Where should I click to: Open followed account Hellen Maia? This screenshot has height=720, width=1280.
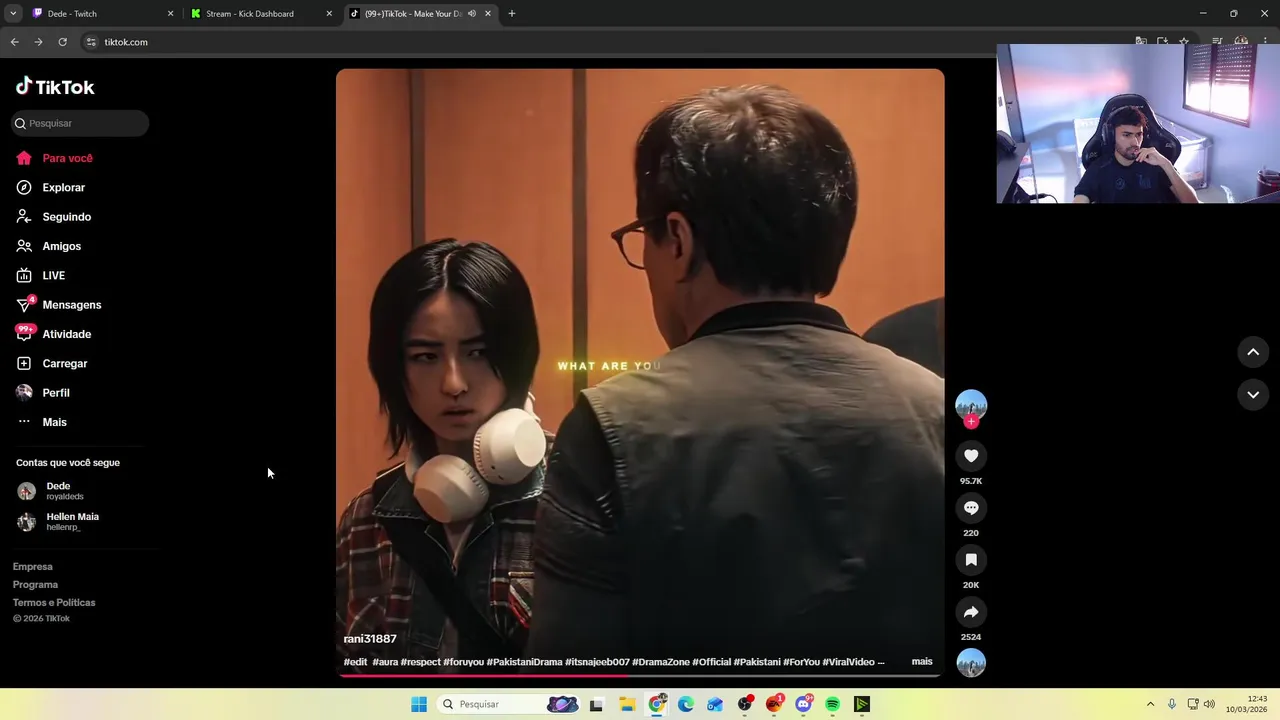[x=59, y=521]
